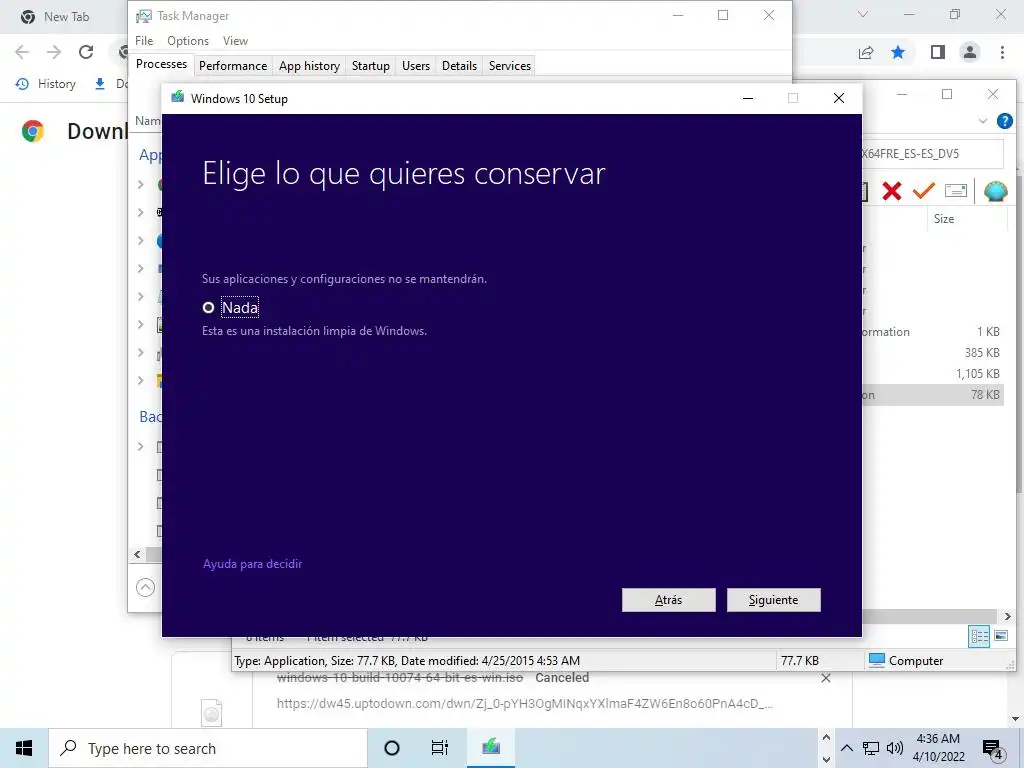This screenshot has height=768, width=1024.
Task: Expand the second process row in Task Manager
Action: click(x=140, y=212)
